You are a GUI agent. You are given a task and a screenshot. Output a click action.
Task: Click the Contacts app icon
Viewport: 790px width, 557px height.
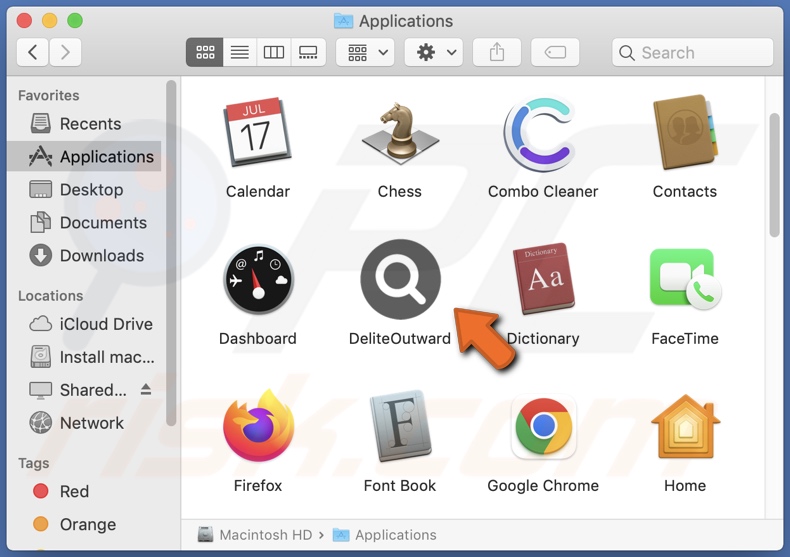click(x=685, y=132)
